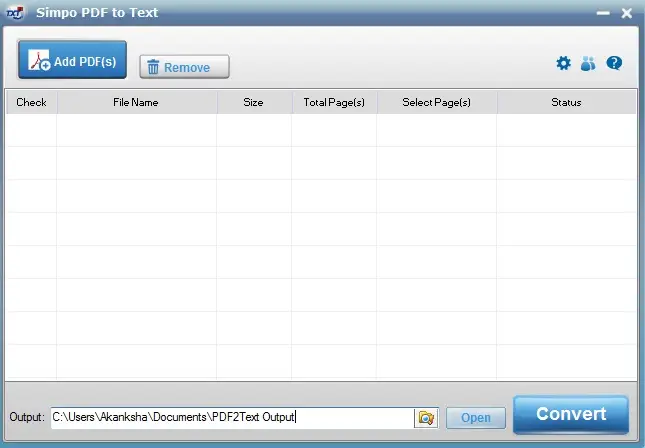
Task: Click the Size column header
Action: [x=254, y=102]
